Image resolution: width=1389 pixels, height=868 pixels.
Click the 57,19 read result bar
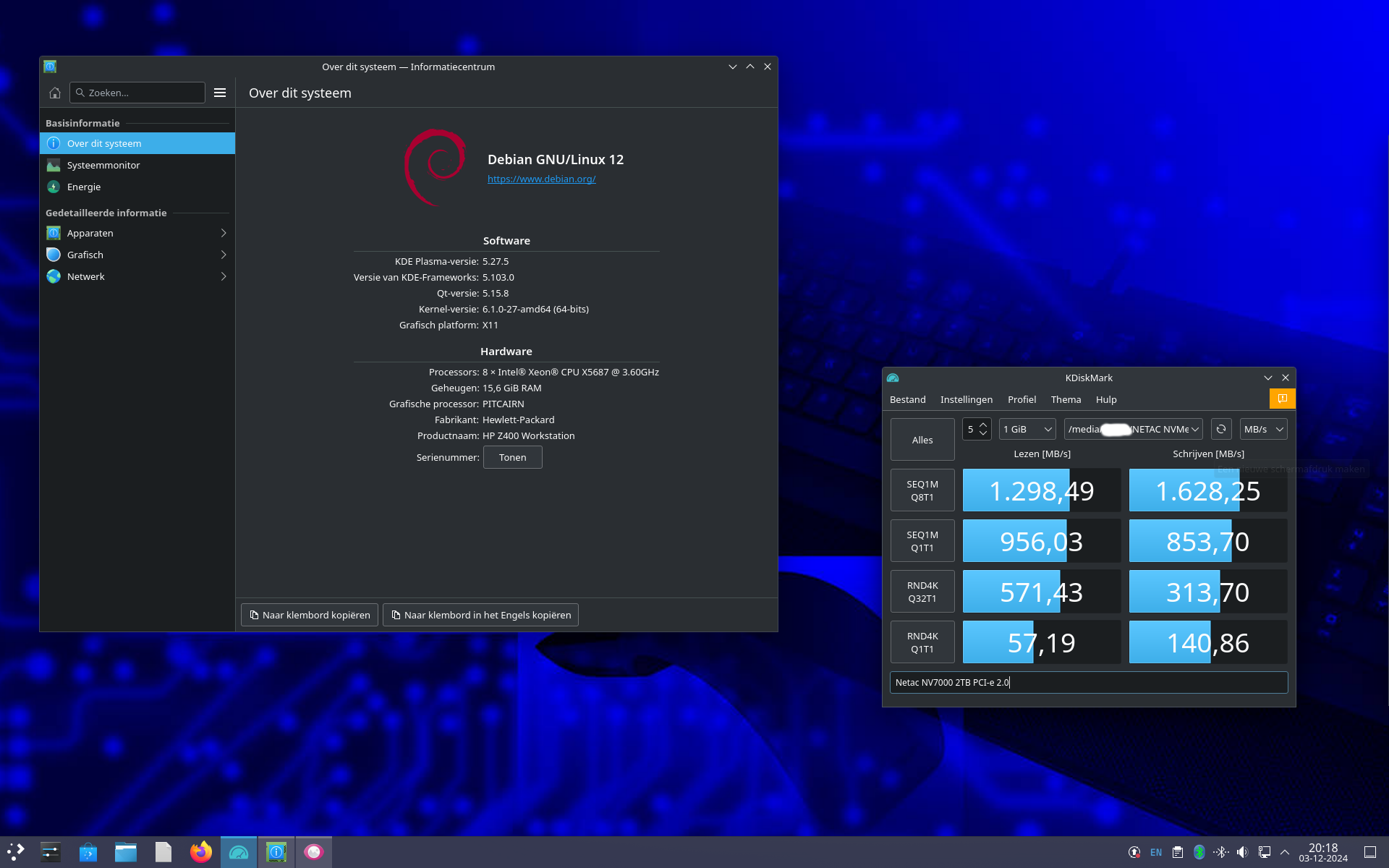point(1042,642)
